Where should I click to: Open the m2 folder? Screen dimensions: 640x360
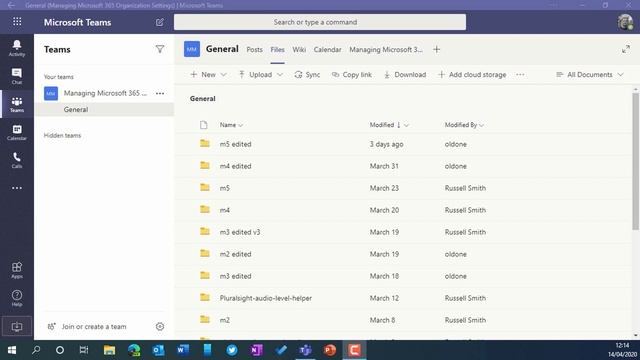[224, 320]
